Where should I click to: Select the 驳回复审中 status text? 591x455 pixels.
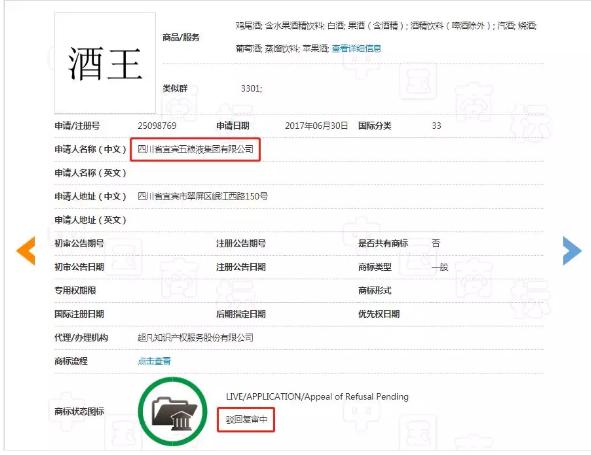click(x=247, y=419)
